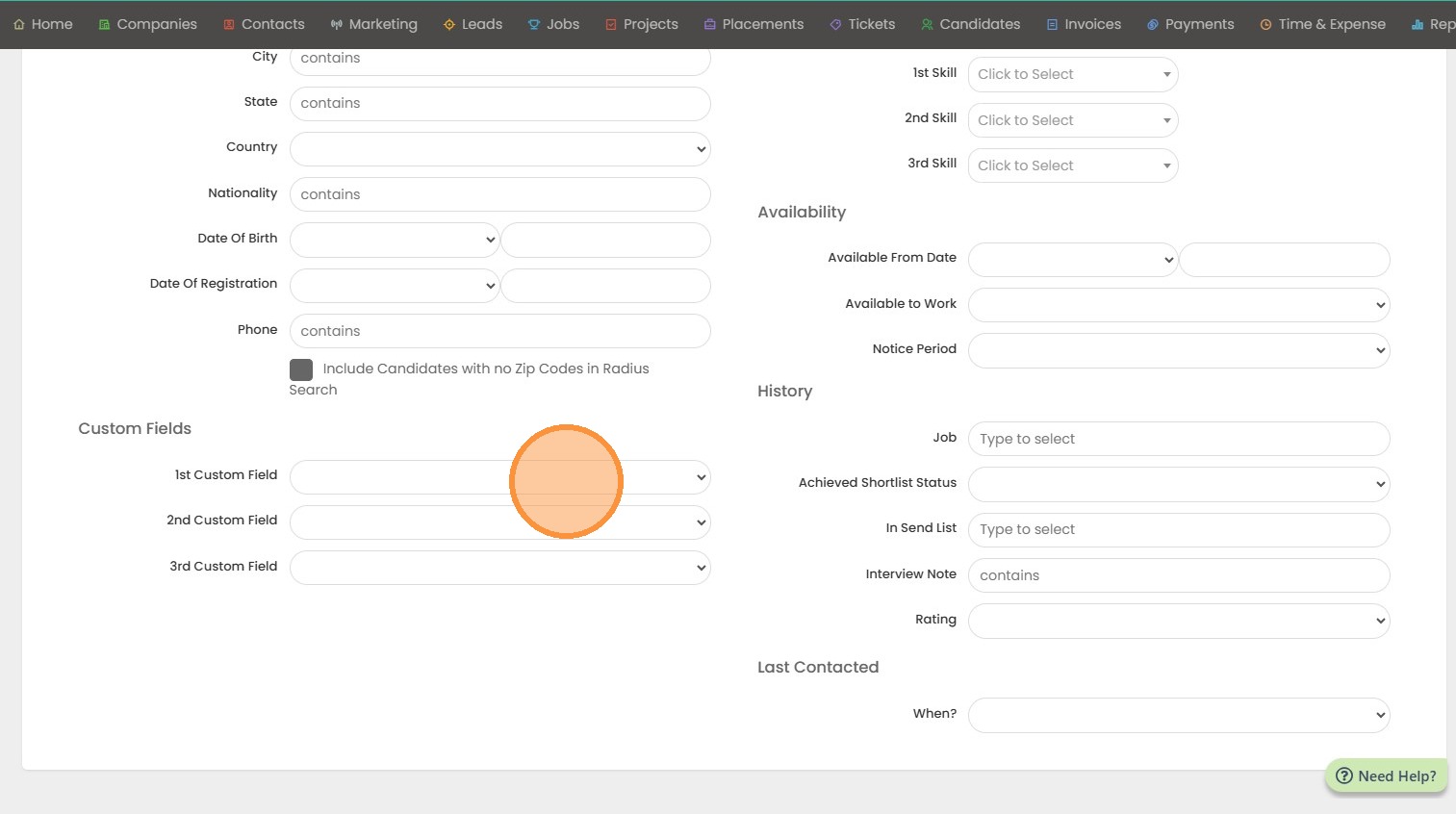Click the Companies building icon
The height and width of the screenshot is (814, 1456).
click(x=104, y=25)
